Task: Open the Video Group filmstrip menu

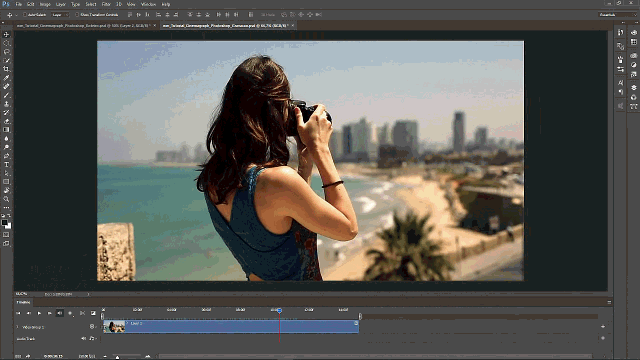Action: point(93,327)
